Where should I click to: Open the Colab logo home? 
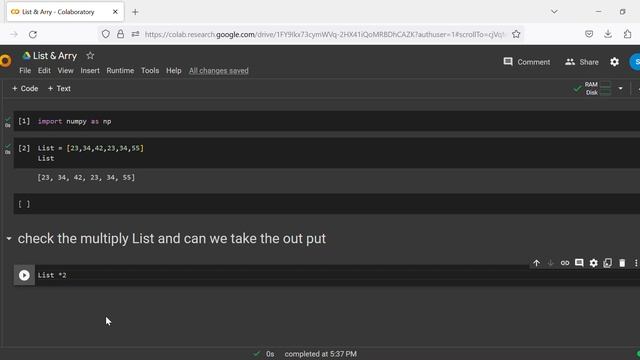pyautogui.click(x=5, y=61)
